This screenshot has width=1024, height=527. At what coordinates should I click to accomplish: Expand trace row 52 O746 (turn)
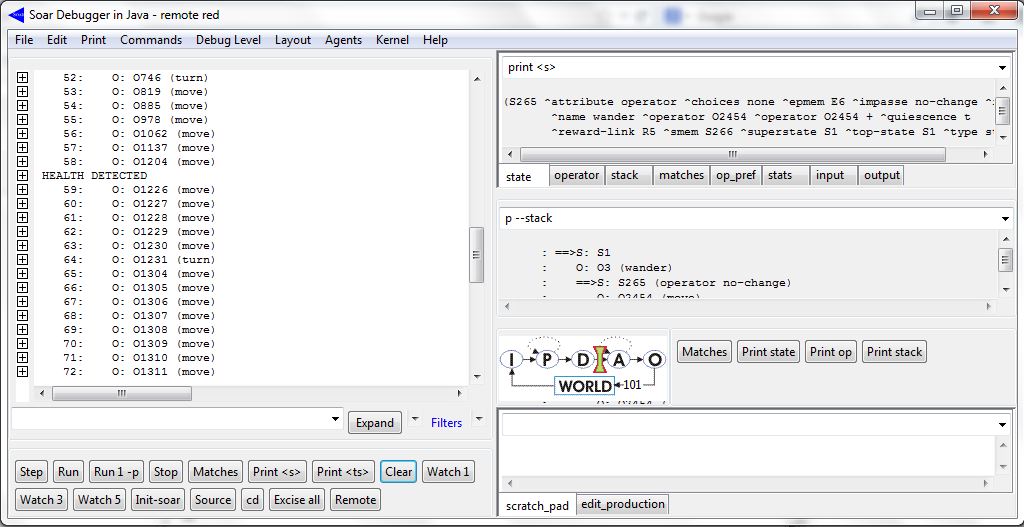pos(22,78)
